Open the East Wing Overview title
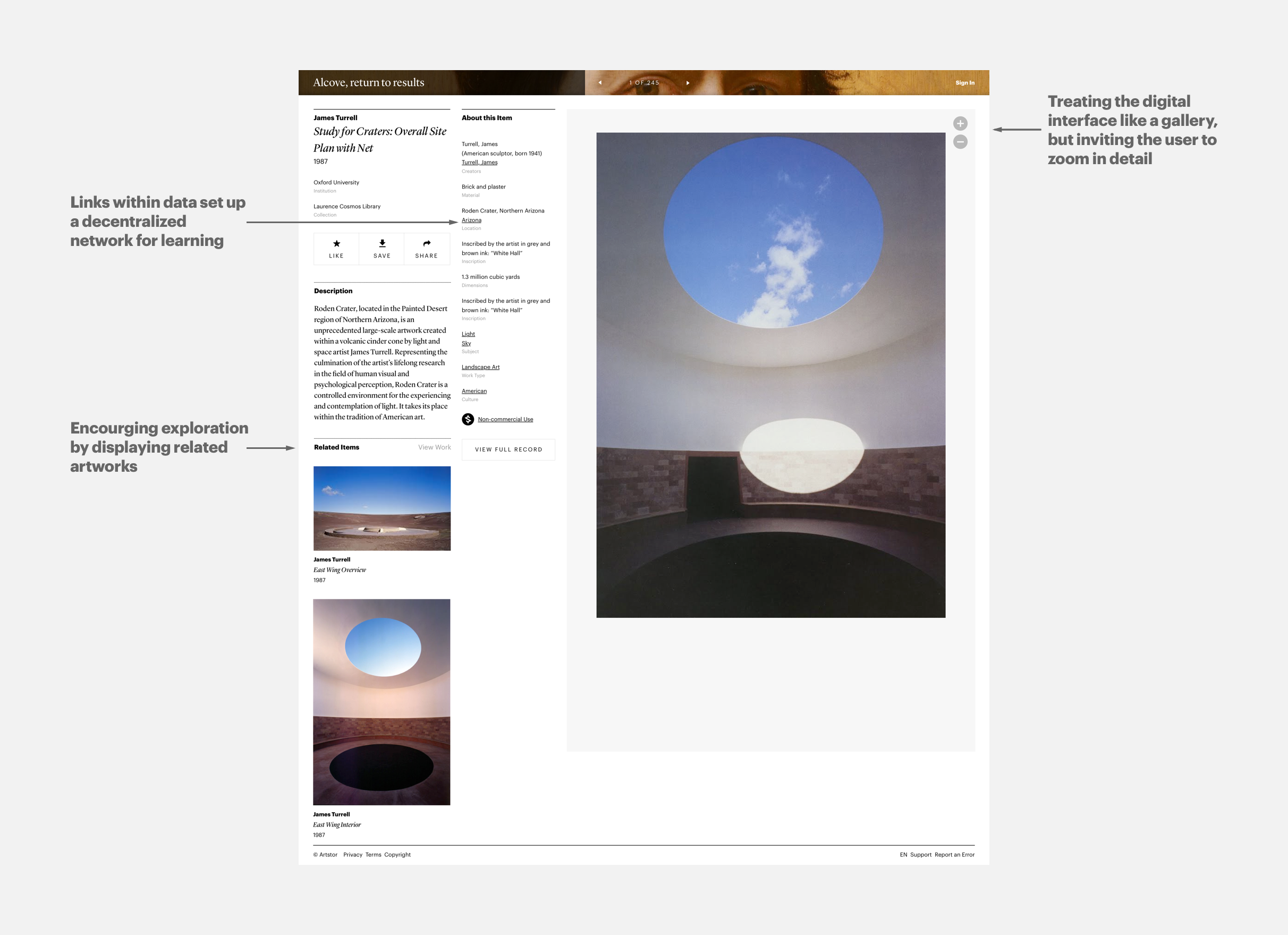 [340, 570]
